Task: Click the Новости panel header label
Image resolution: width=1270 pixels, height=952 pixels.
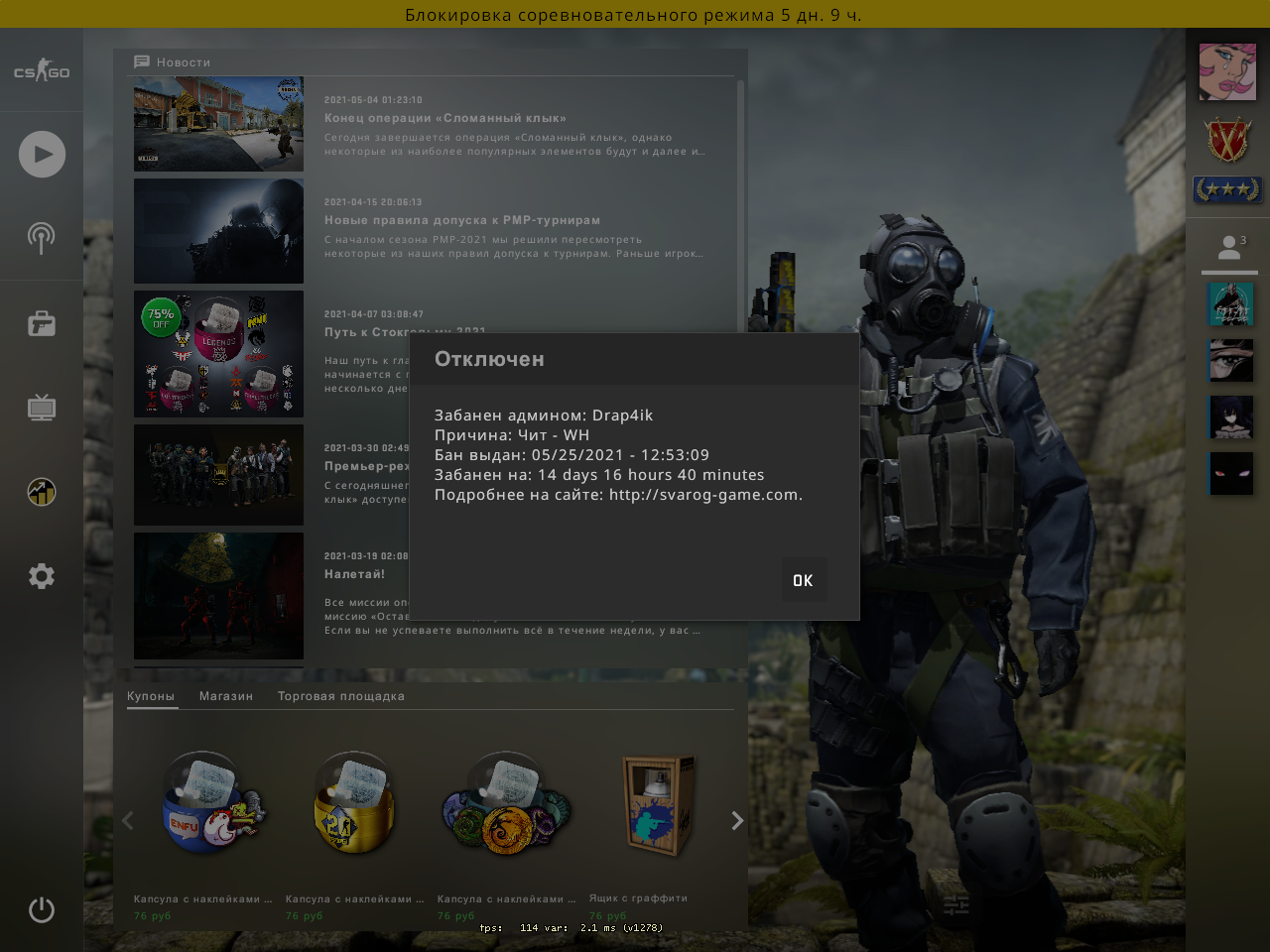Action: click(184, 62)
